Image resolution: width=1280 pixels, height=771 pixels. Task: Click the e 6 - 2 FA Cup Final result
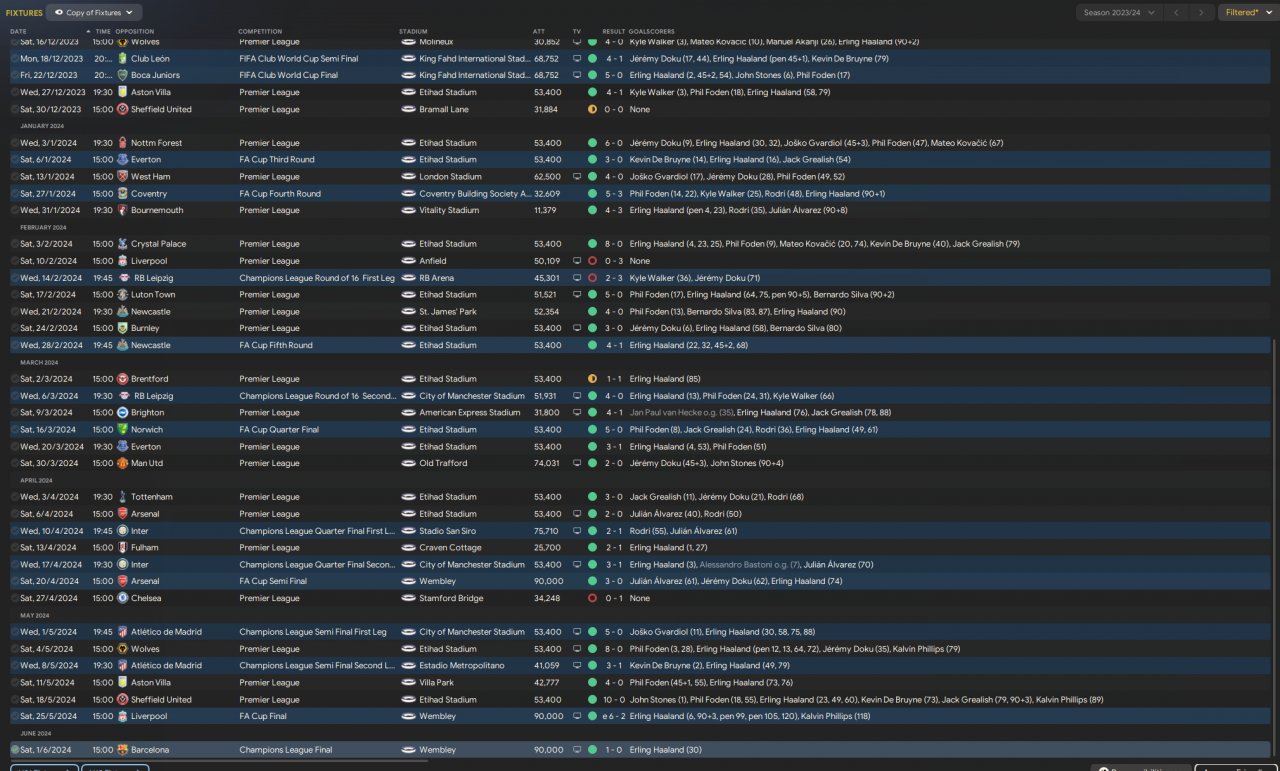[614, 716]
